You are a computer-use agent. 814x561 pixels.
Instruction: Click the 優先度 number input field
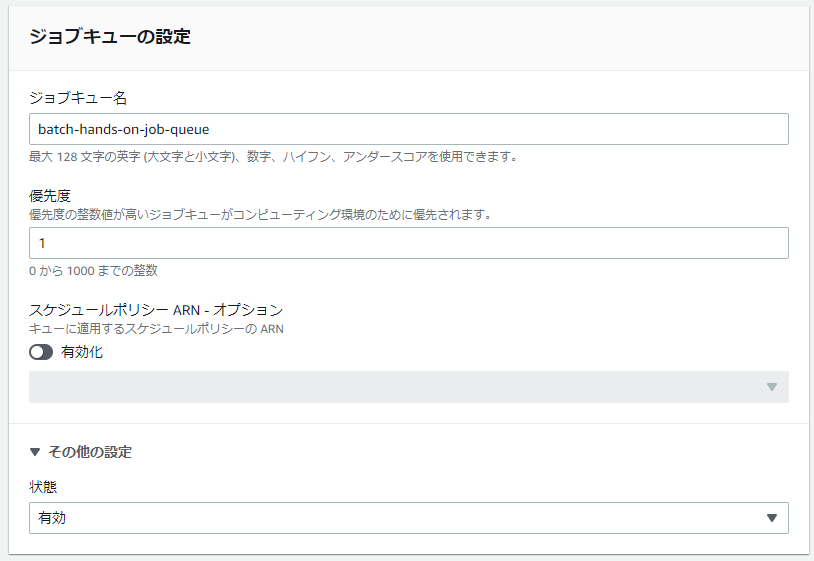pos(409,243)
